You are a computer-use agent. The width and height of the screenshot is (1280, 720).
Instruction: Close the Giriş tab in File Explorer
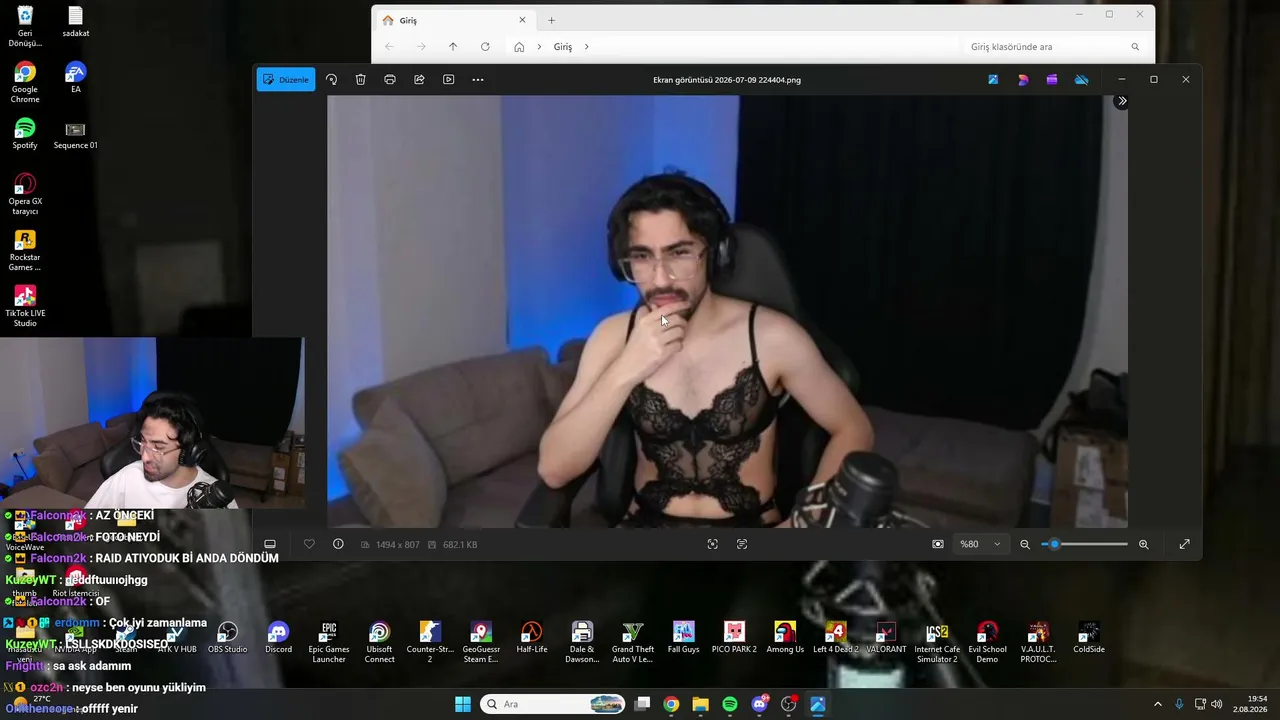click(x=522, y=20)
